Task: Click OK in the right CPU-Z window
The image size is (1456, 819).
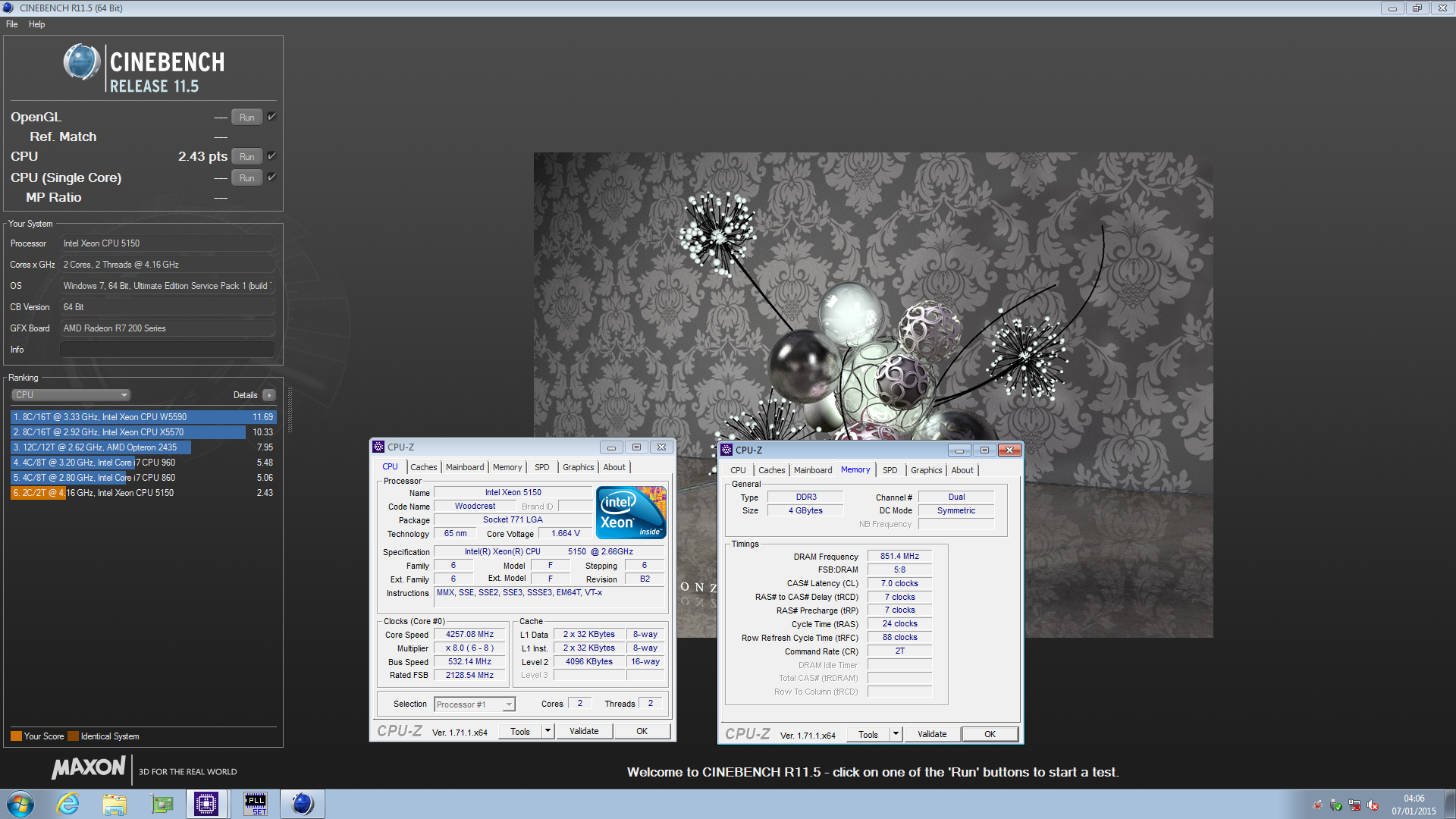Action: pyautogui.click(x=990, y=734)
